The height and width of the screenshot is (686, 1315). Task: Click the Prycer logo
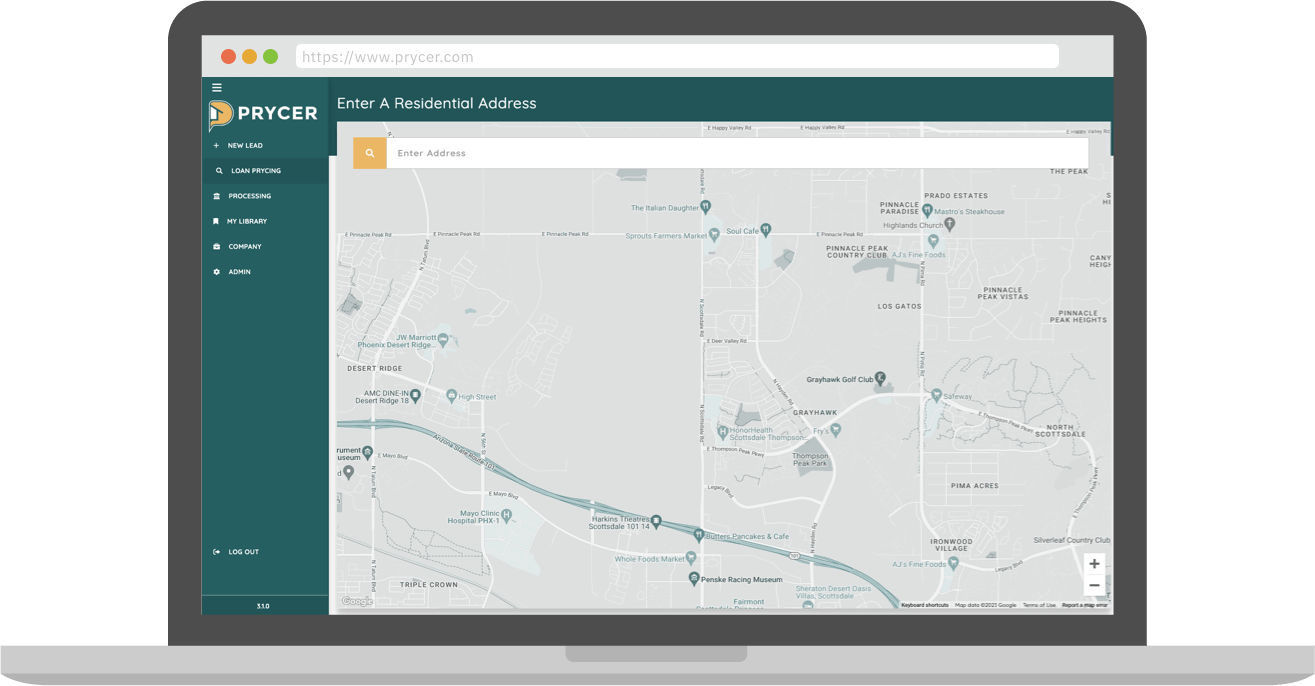tap(263, 115)
